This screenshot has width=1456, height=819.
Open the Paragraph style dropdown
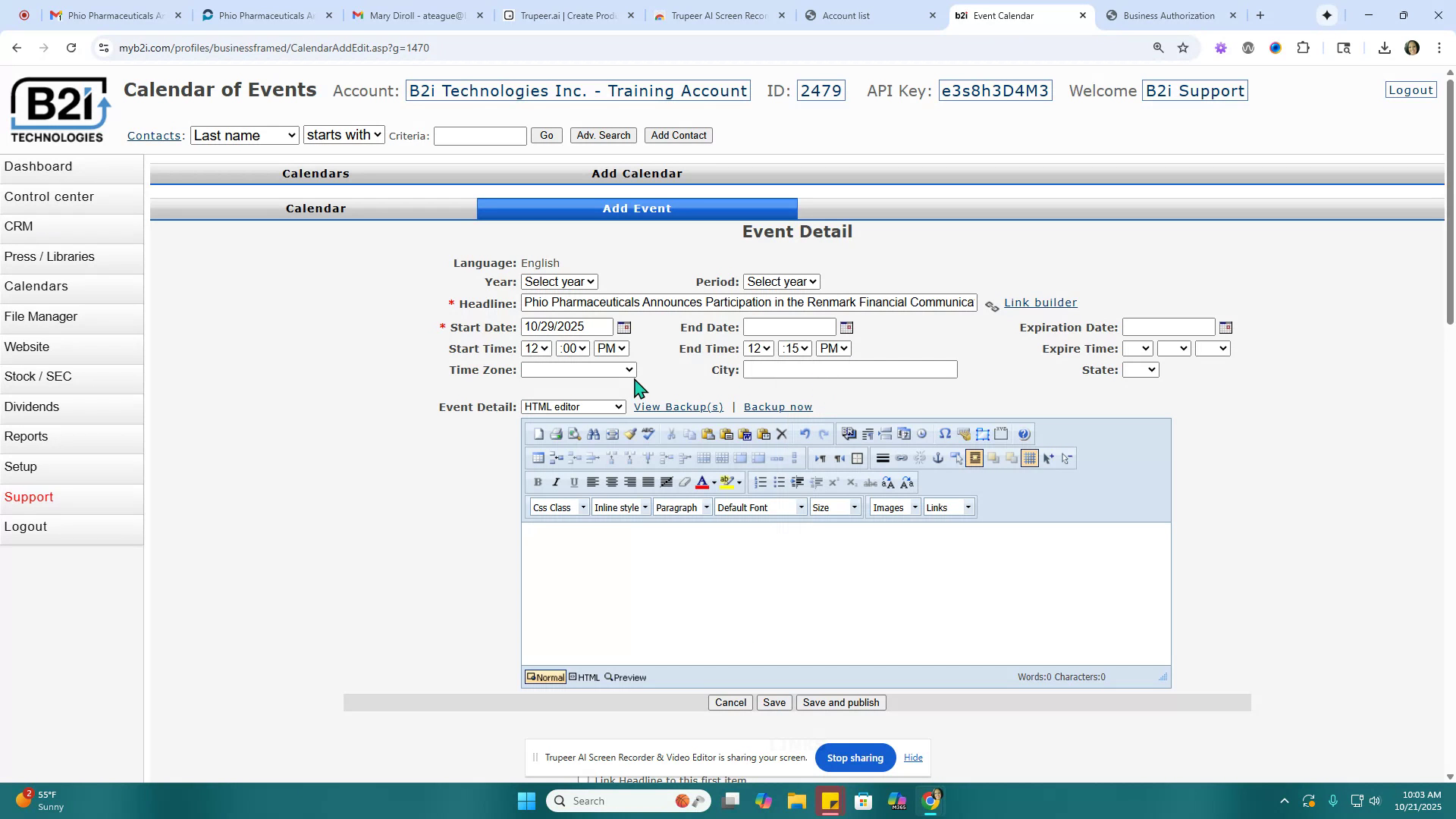coord(682,507)
